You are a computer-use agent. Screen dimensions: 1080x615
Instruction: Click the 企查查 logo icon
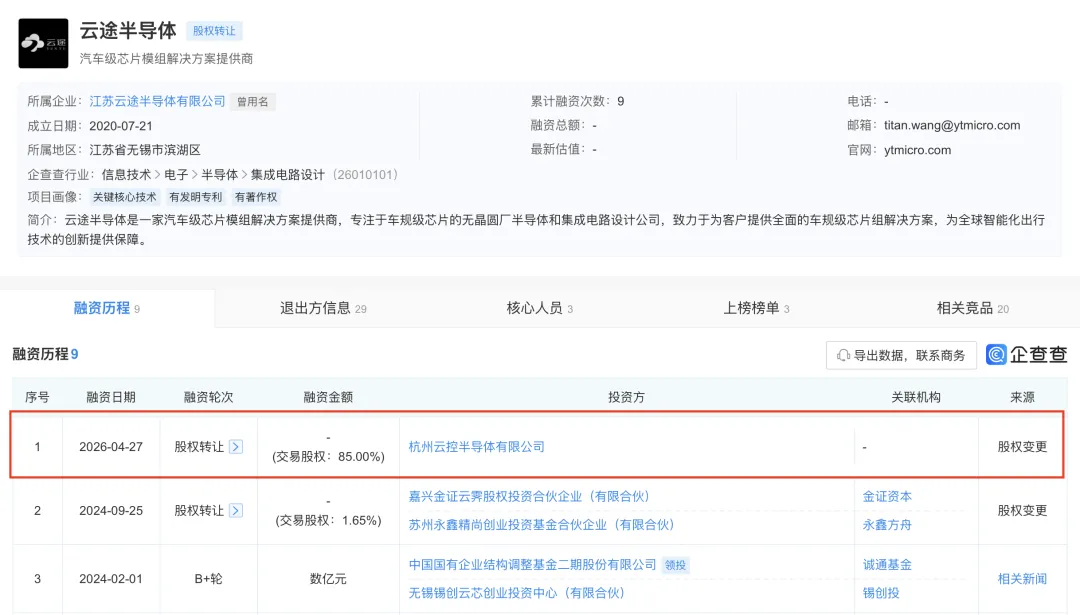[x=996, y=355]
